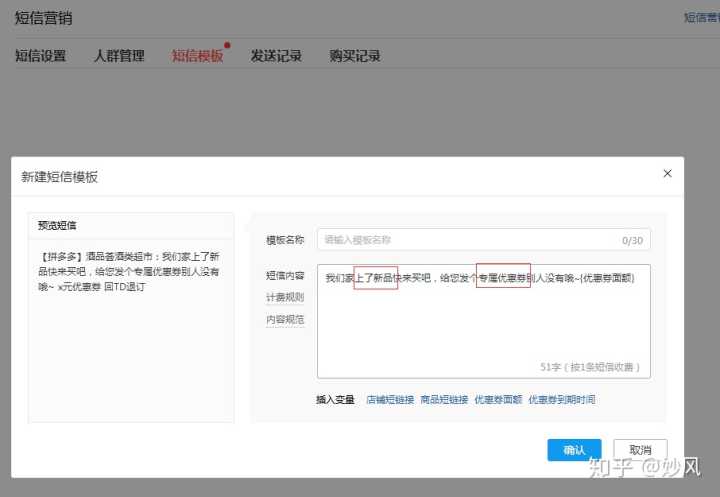Insert the 店铺短链接 variable
Screen dimensions: 720x497
[x=389, y=400]
